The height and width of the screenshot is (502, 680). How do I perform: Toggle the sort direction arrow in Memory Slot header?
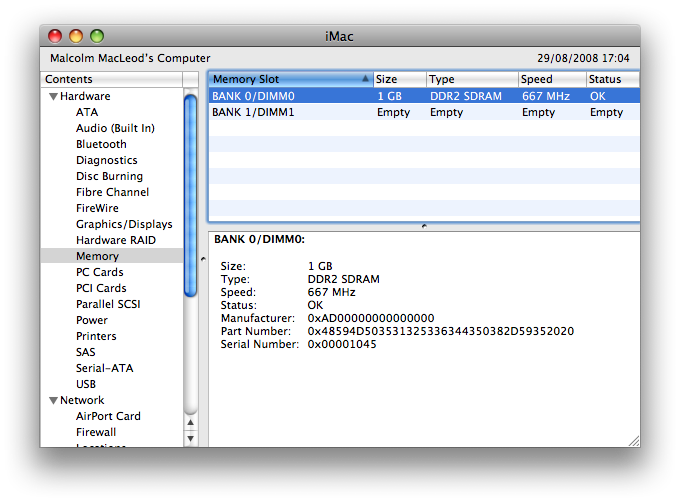pos(365,78)
